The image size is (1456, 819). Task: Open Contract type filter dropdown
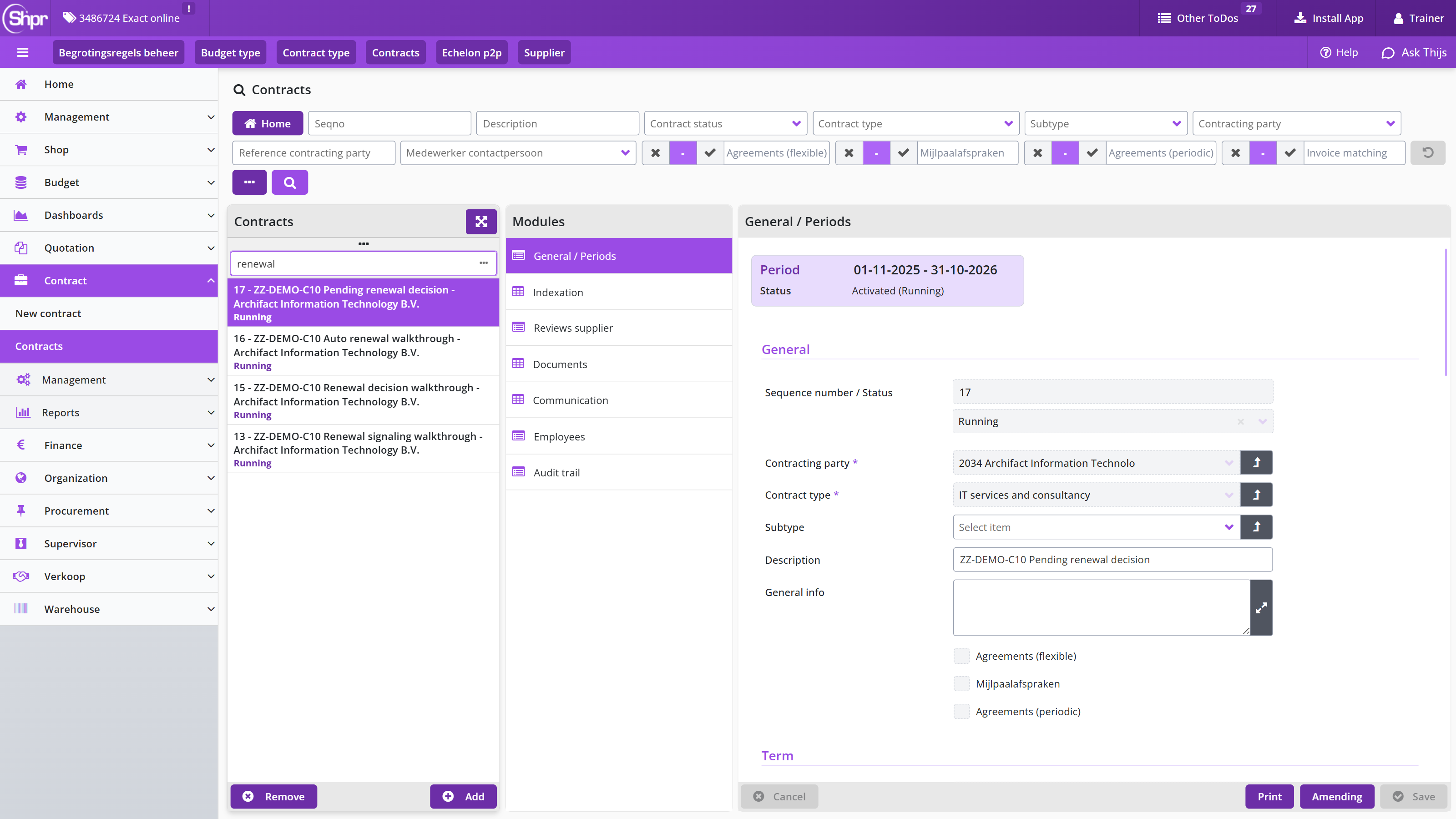click(x=915, y=123)
